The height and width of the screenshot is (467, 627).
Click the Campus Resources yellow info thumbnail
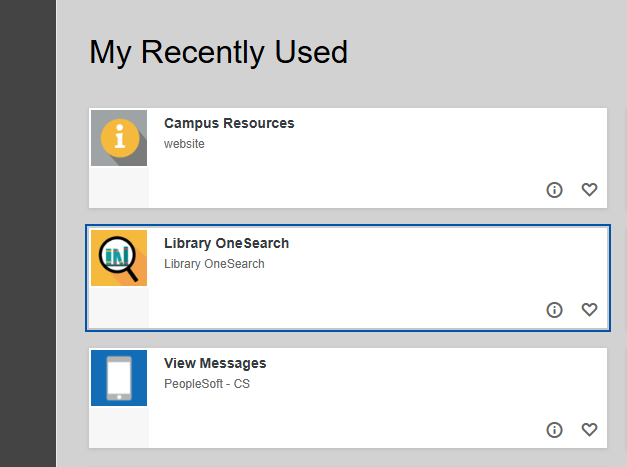pyautogui.click(x=119, y=138)
